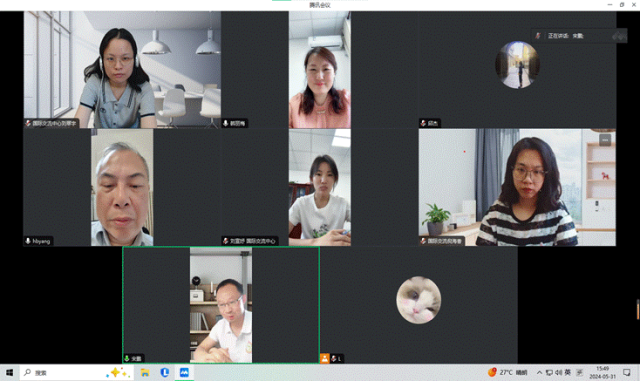Click the green microphone icon on the highlighted speaker tile
The height and width of the screenshot is (381, 640).
(127, 358)
